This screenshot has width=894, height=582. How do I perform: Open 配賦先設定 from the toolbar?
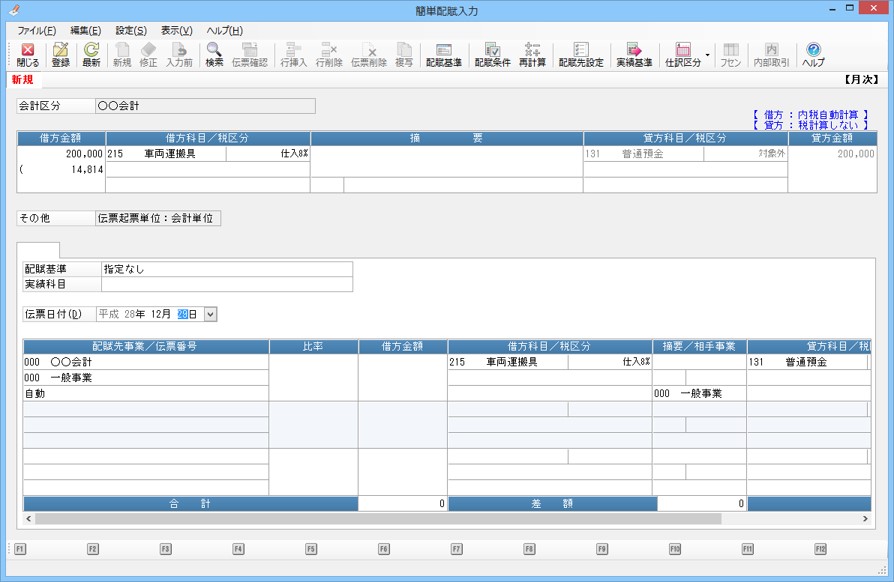tap(581, 54)
